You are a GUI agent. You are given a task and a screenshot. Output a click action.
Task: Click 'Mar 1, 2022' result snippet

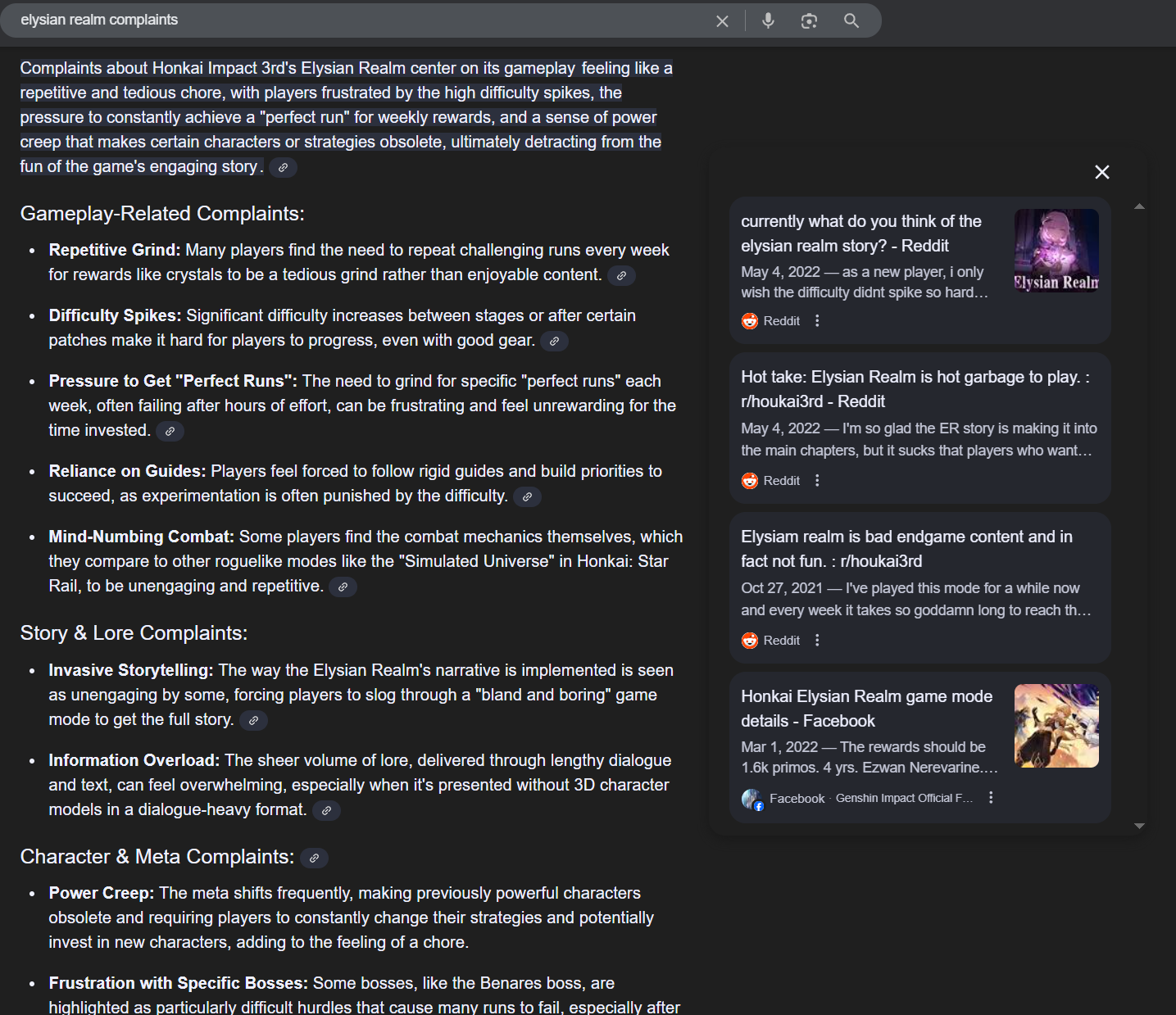click(x=870, y=757)
